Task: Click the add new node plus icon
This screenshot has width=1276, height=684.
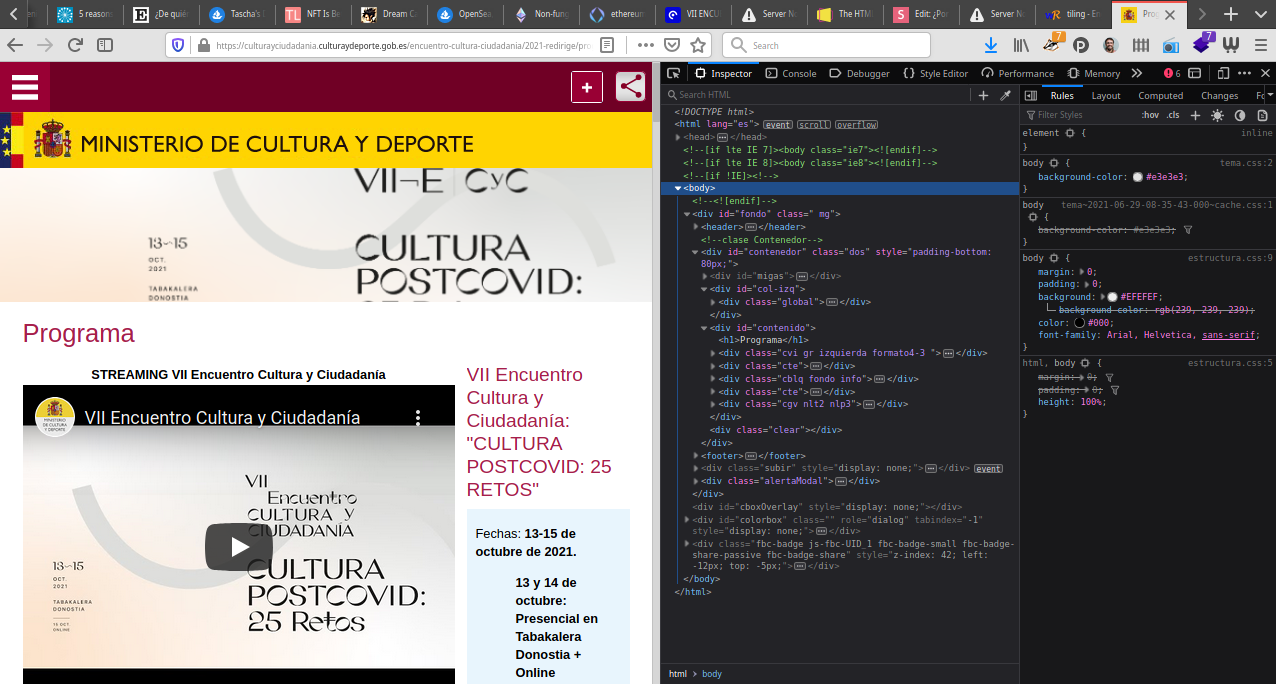Action: (983, 95)
